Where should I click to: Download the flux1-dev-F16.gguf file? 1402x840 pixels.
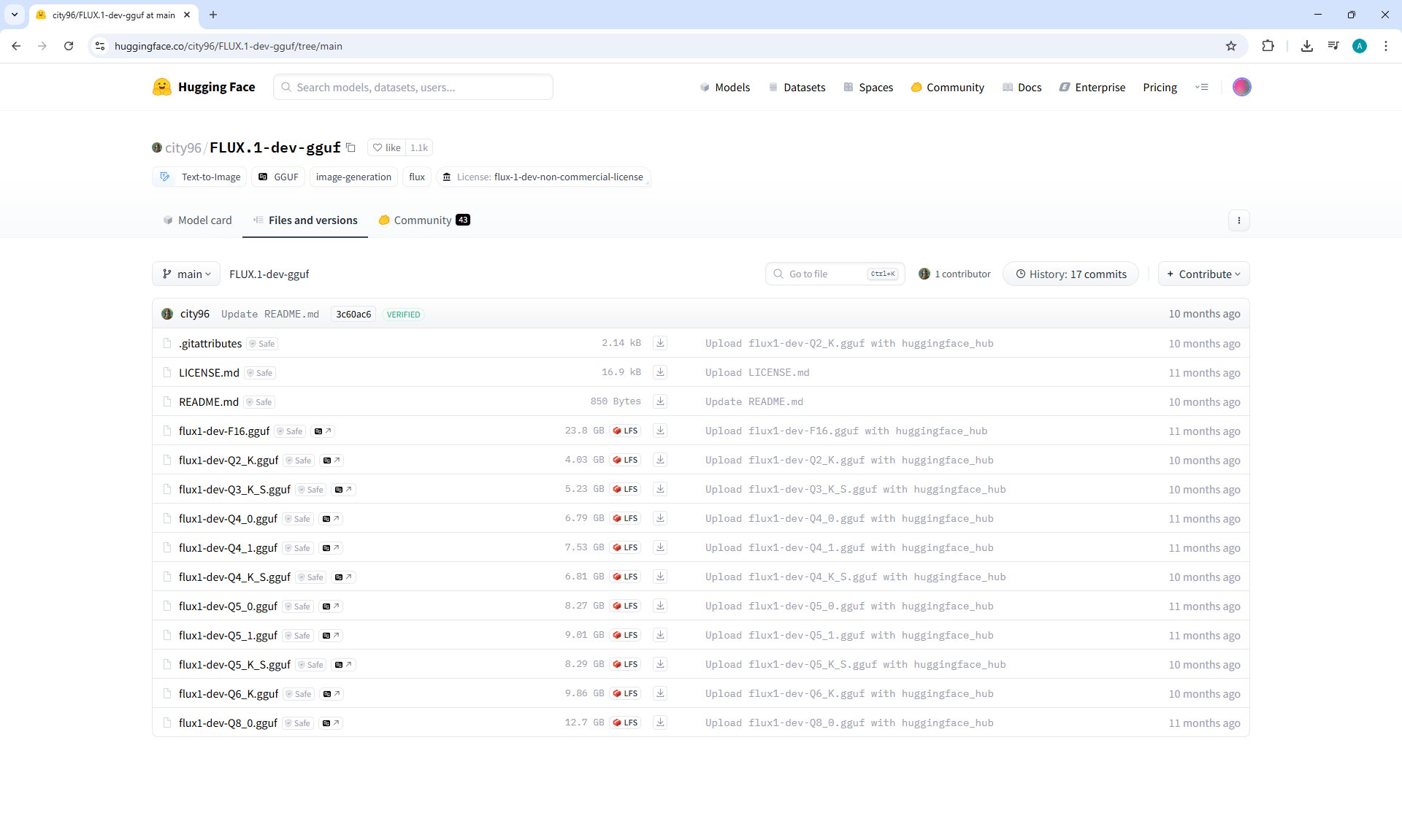tap(660, 431)
